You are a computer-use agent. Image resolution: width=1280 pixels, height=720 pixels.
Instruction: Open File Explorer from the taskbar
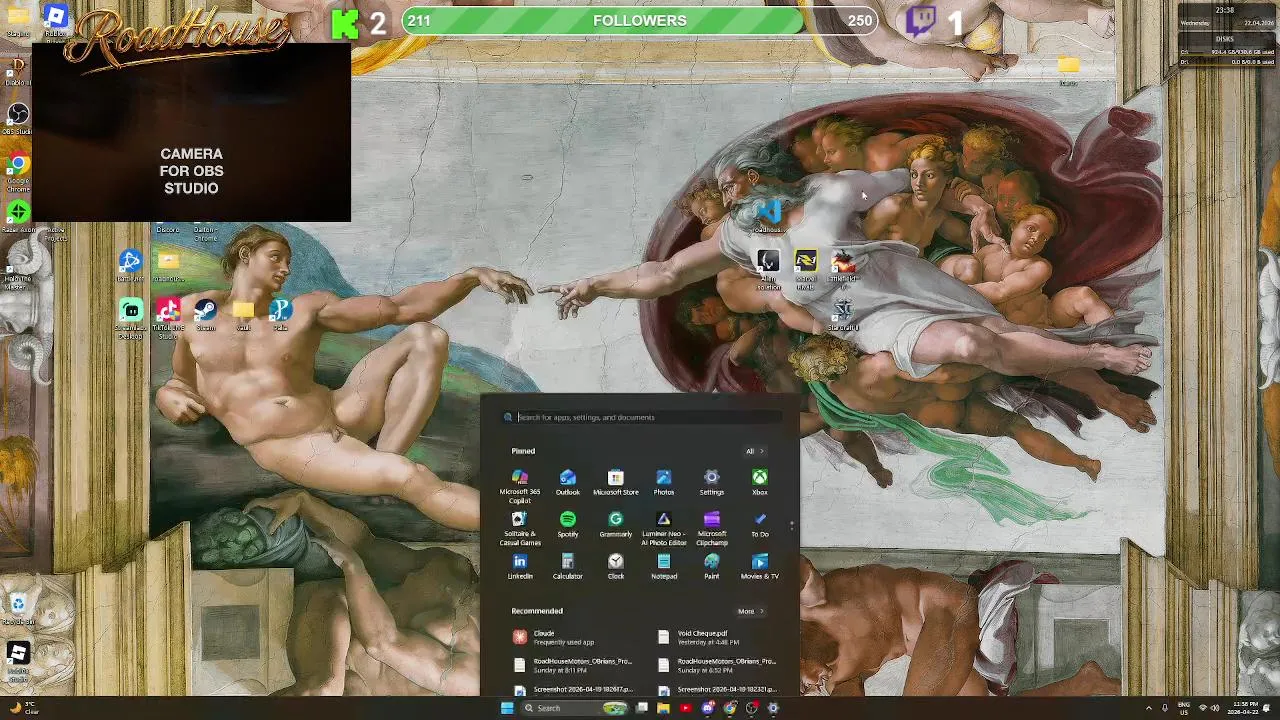[663, 708]
